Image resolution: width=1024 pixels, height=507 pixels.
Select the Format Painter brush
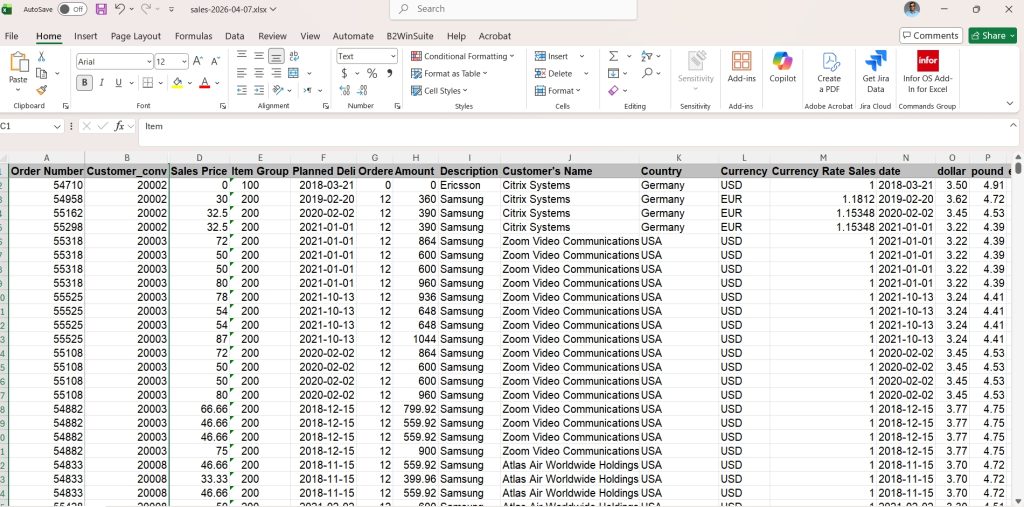(x=41, y=90)
